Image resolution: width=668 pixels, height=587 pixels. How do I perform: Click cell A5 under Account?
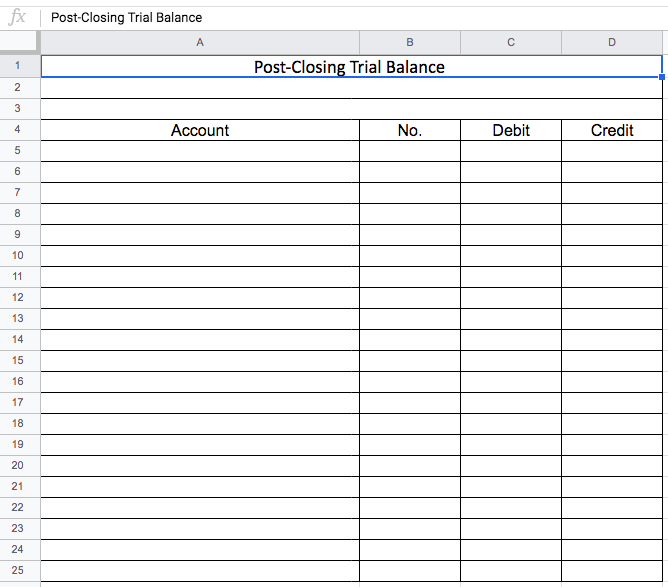pyautogui.click(x=200, y=151)
